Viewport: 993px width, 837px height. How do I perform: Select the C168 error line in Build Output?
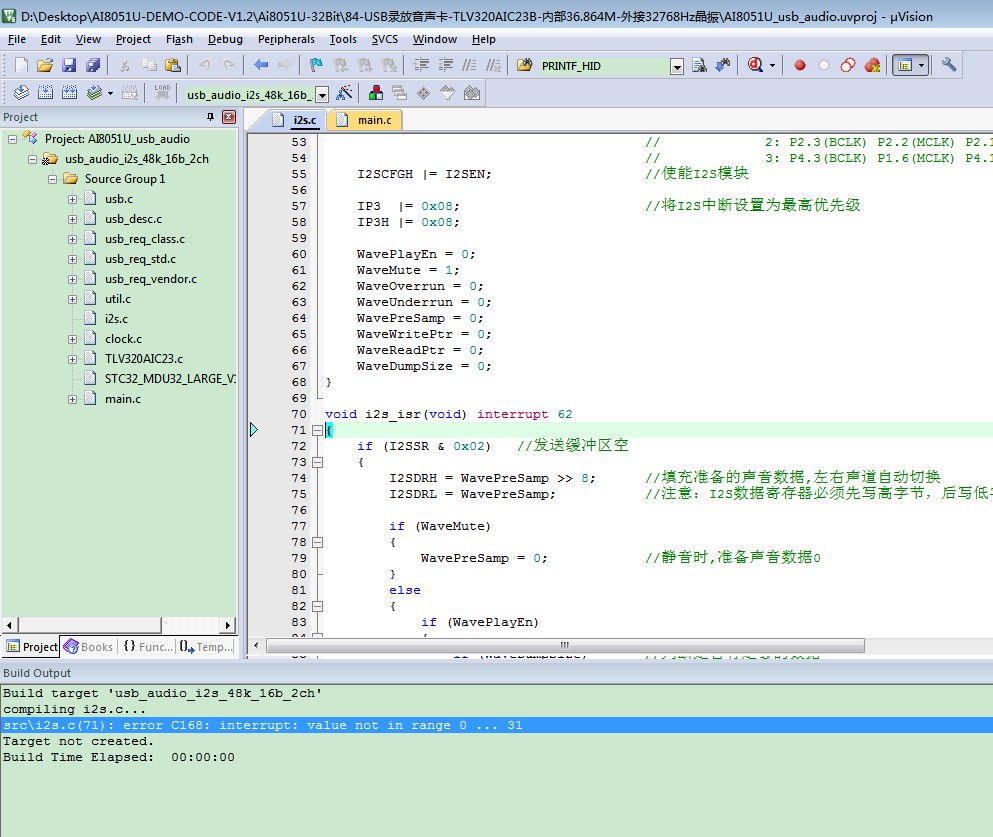click(x=262, y=725)
